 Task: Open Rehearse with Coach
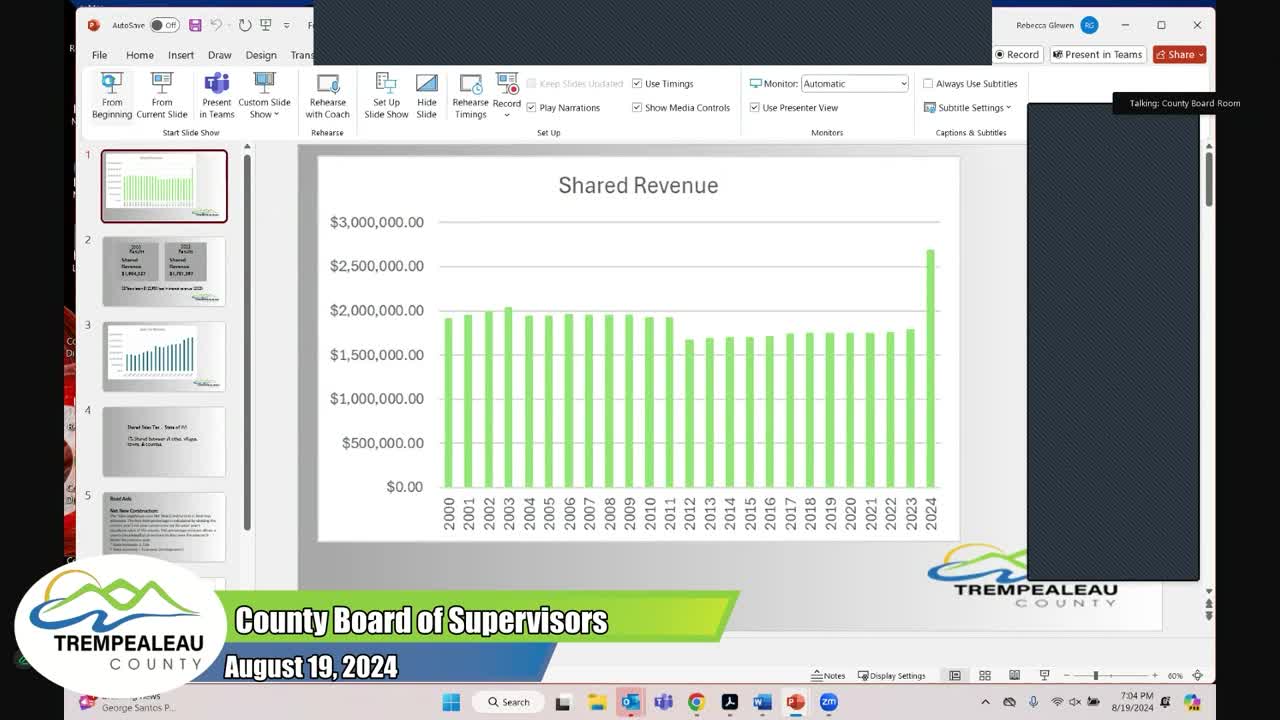(327, 96)
